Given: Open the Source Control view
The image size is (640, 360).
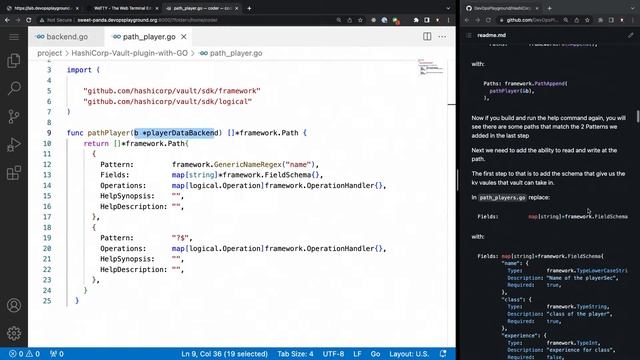Looking at the screenshot, I should pyautogui.click(x=14, y=117).
